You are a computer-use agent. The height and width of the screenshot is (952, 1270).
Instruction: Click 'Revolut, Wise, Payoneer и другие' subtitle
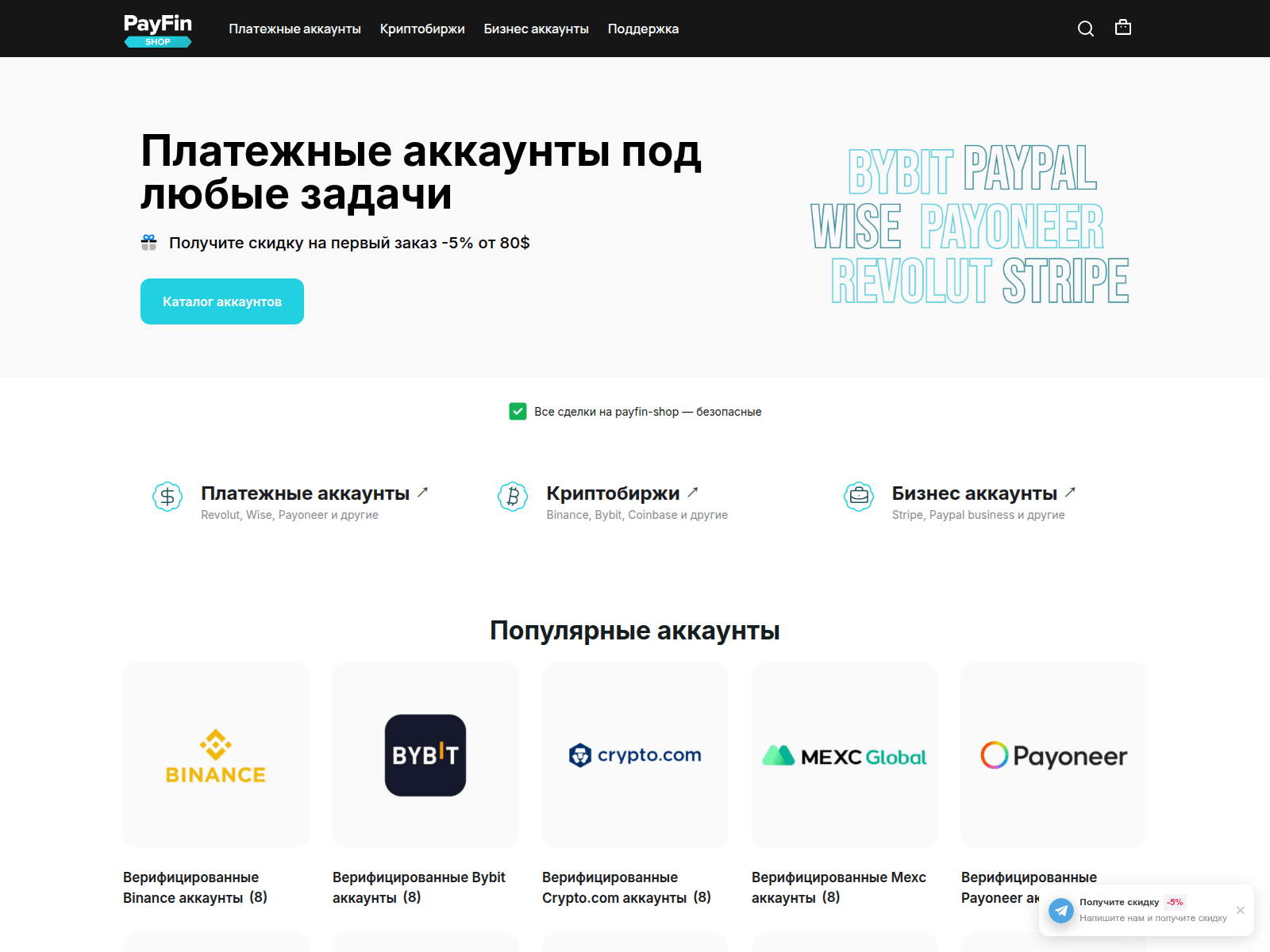point(290,515)
